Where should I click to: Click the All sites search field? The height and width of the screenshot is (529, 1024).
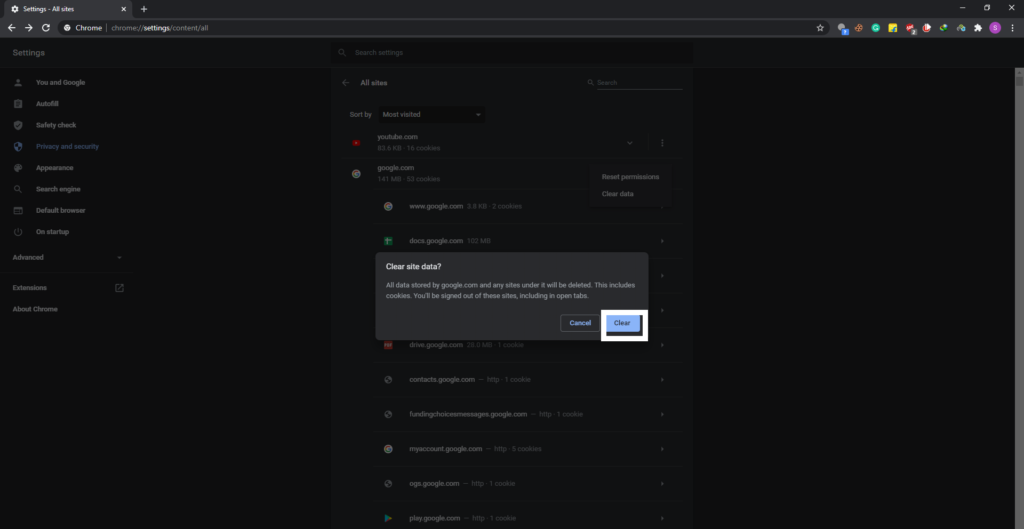tap(639, 83)
